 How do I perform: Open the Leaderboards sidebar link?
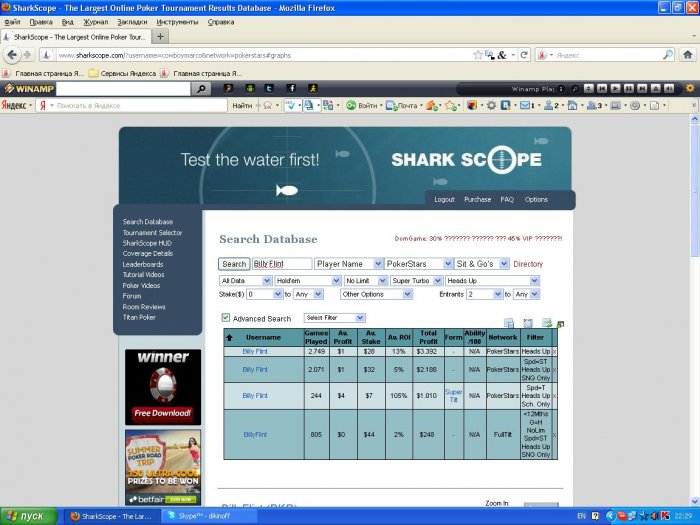click(143, 264)
